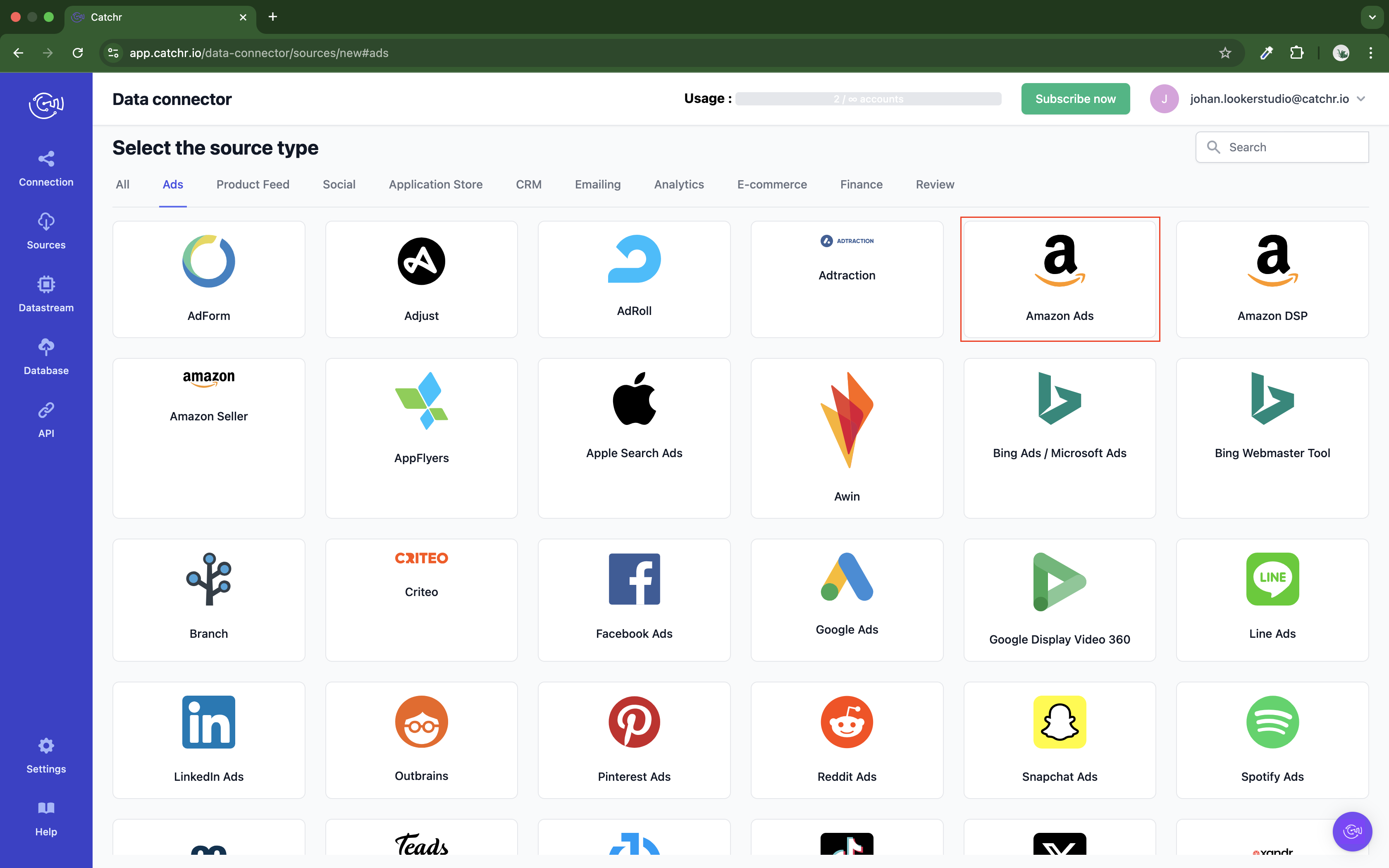Switch to the Review tab
The image size is (1389, 868).
pos(934,184)
